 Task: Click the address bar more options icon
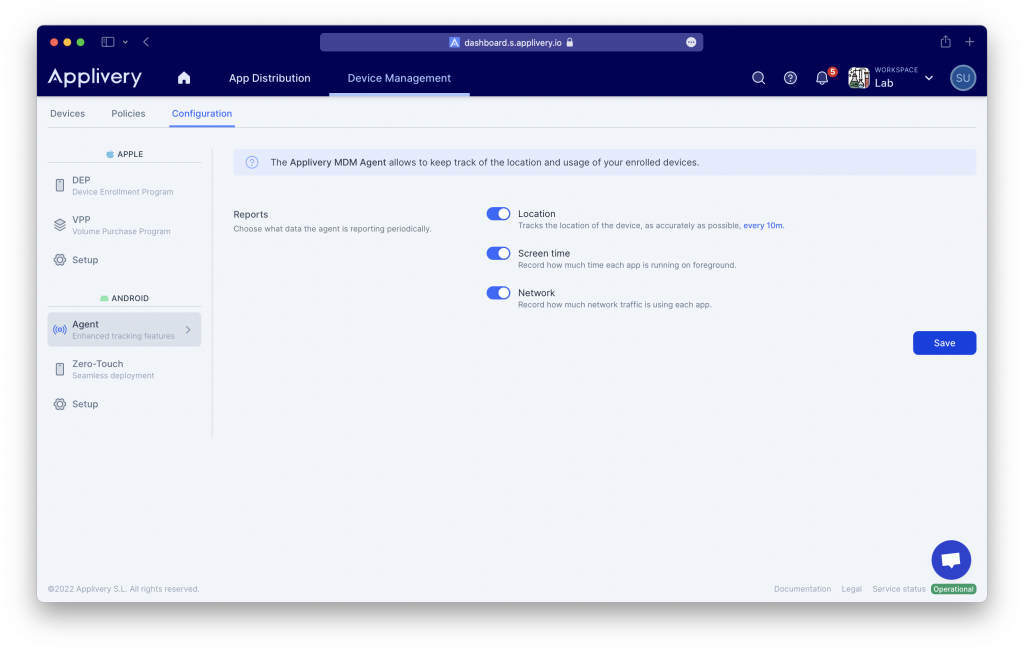(x=691, y=42)
